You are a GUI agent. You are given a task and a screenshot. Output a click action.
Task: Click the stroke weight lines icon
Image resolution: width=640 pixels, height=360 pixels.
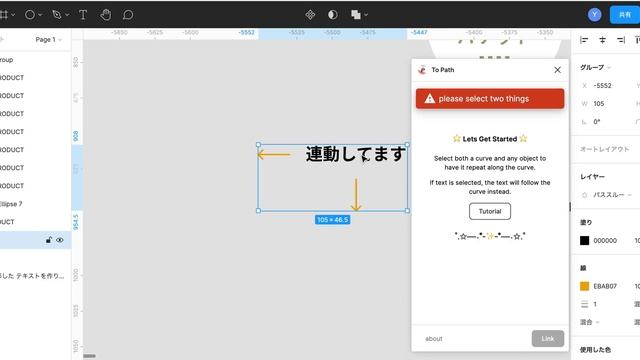coord(584,304)
